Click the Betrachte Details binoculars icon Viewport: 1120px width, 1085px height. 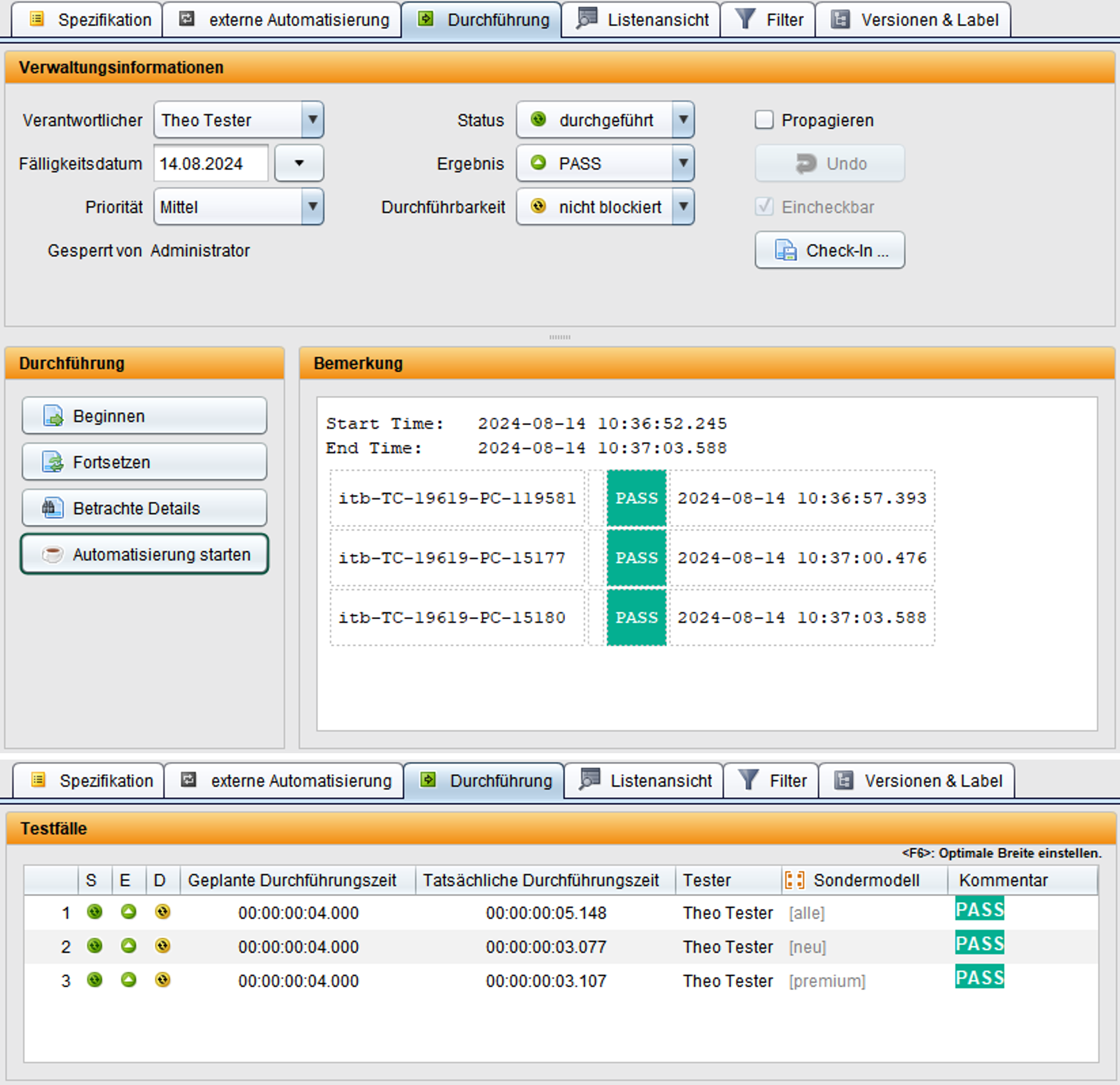pos(53,508)
